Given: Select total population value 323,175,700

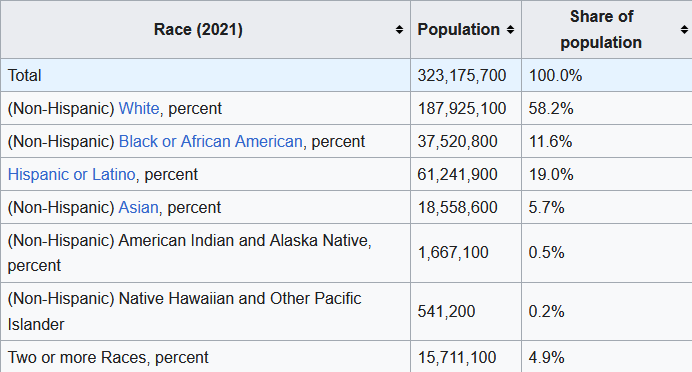Looking at the screenshot, I should 462,75.
